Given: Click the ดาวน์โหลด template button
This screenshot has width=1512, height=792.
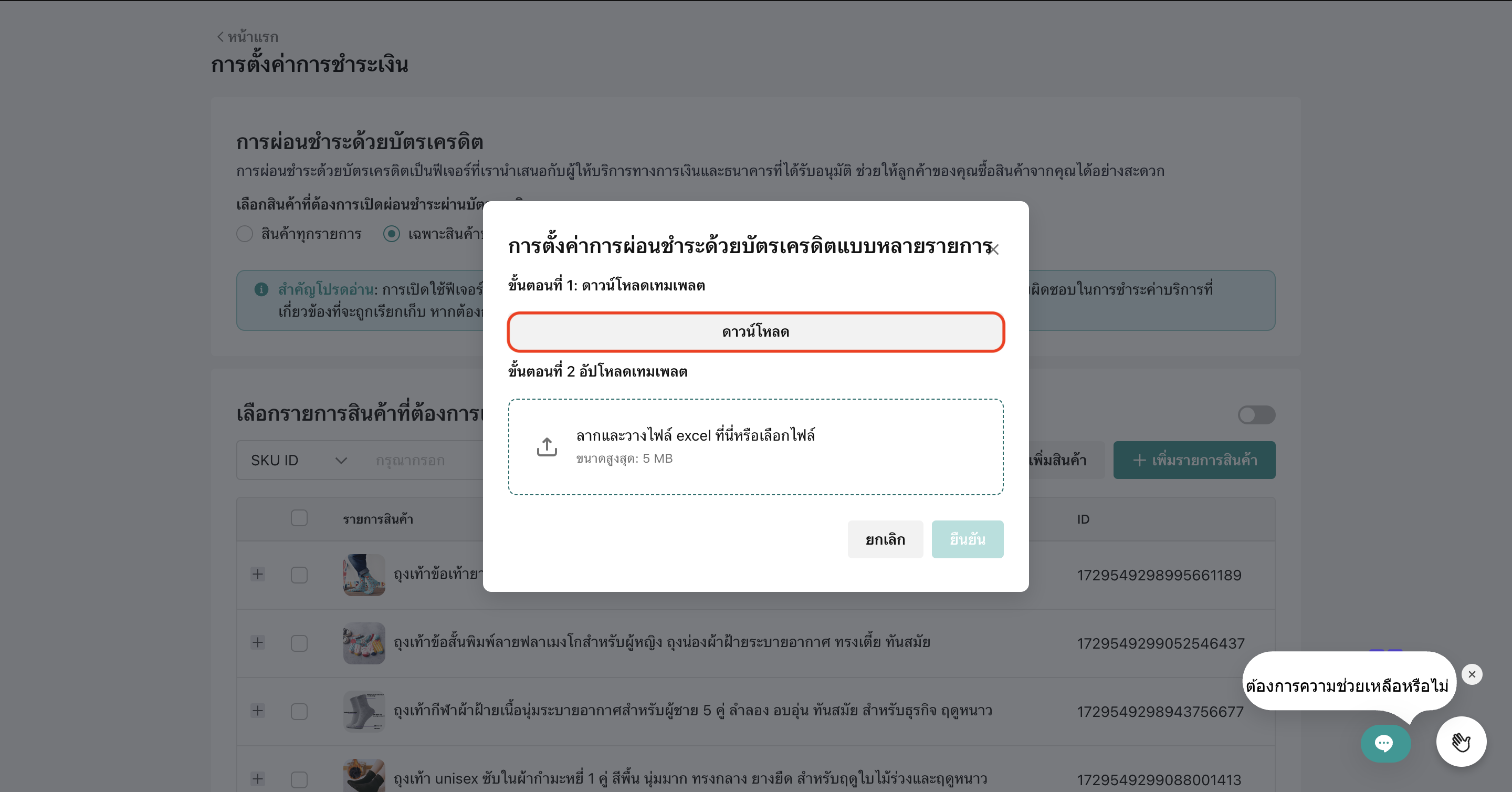Looking at the screenshot, I should tap(755, 332).
